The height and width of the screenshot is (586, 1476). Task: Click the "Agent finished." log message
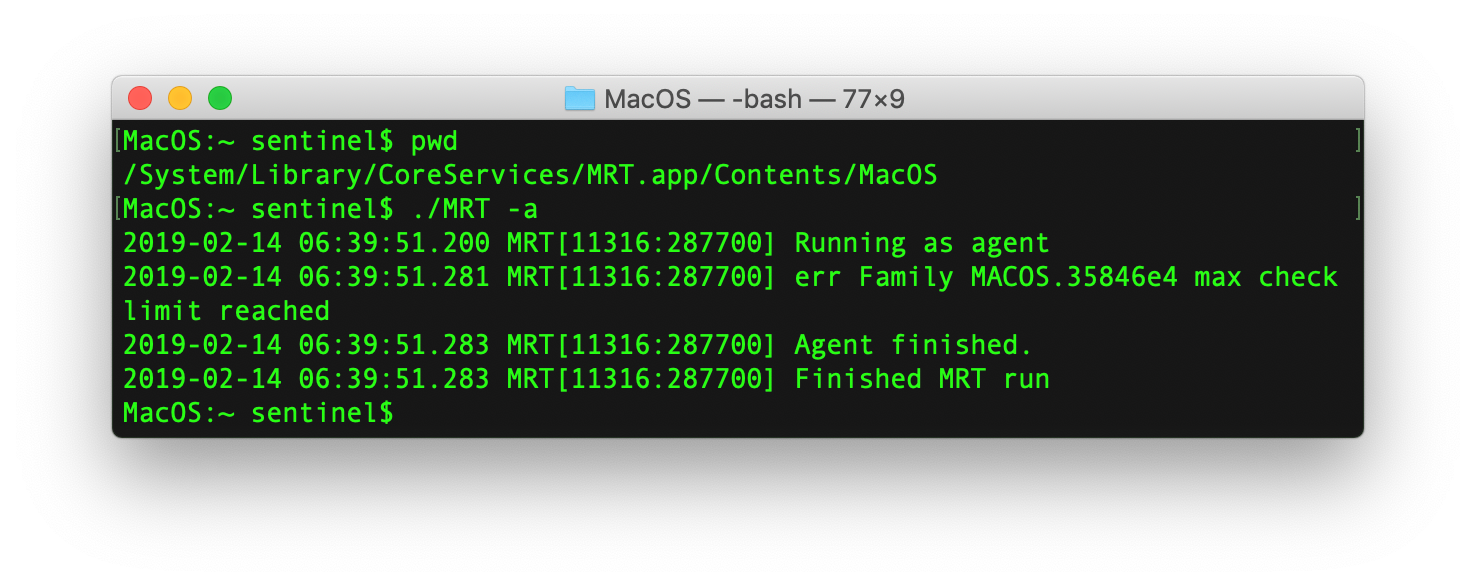coord(913,345)
